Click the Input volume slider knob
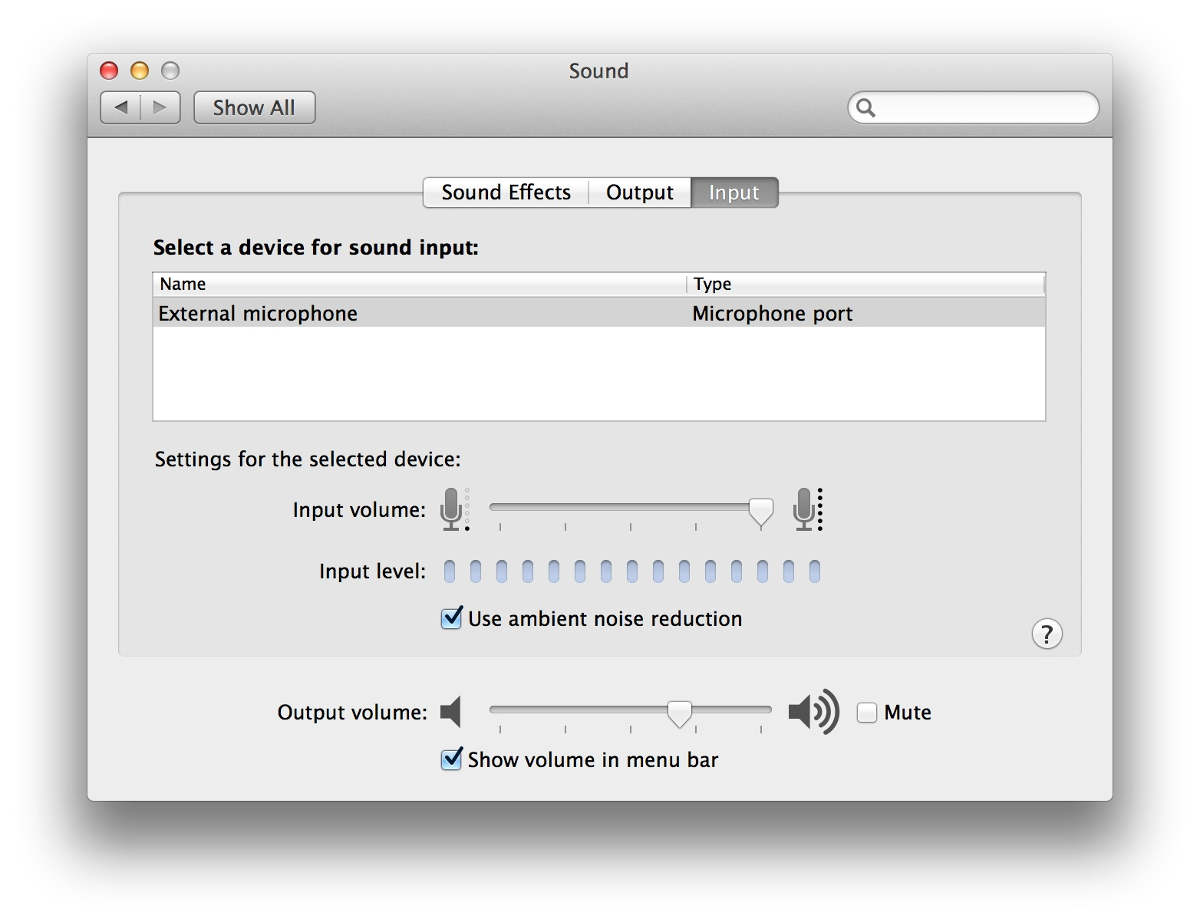The image size is (1200, 922). tap(761, 511)
